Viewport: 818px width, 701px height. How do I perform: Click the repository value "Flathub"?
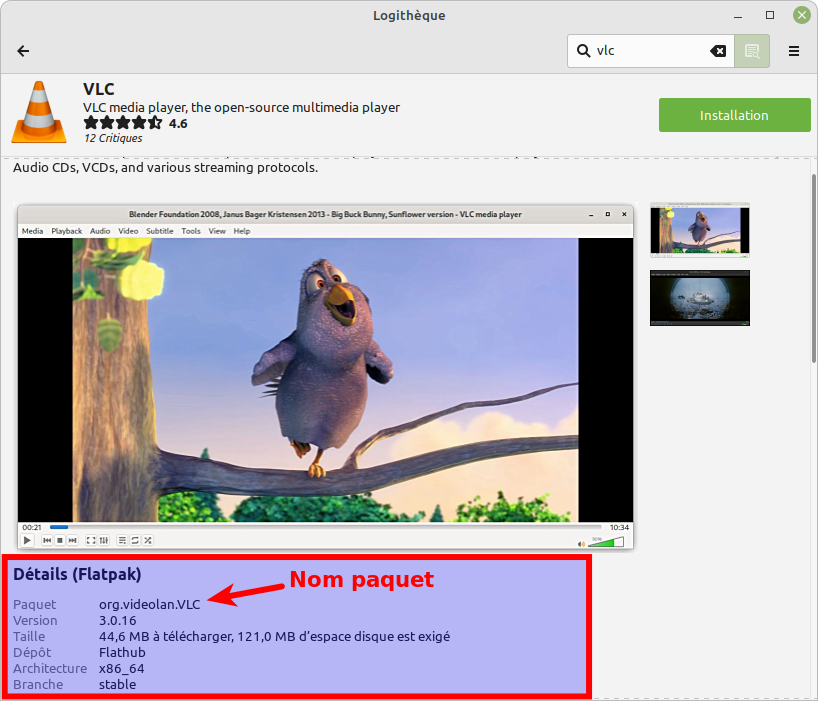coord(122,652)
